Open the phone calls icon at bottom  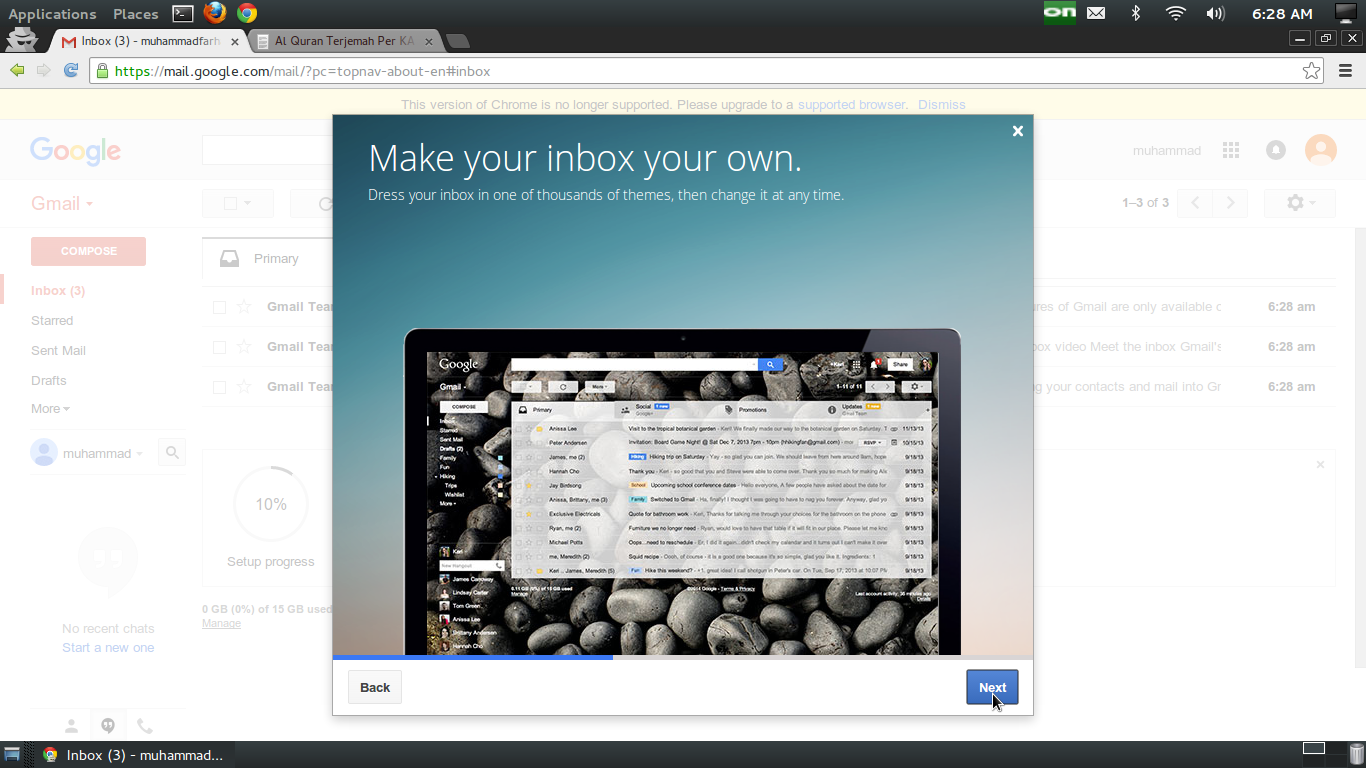[x=145, y=726]
